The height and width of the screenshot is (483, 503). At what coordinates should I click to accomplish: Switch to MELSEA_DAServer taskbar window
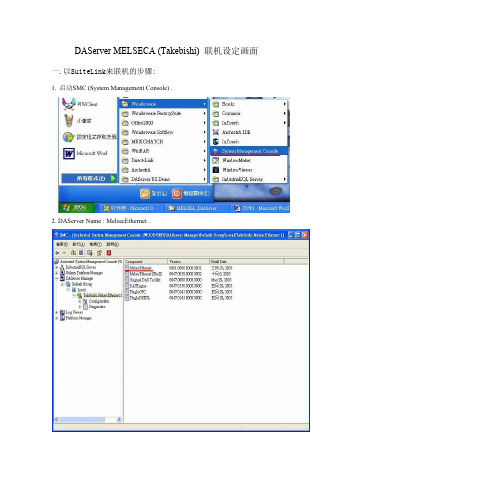(x=197, y=208)
